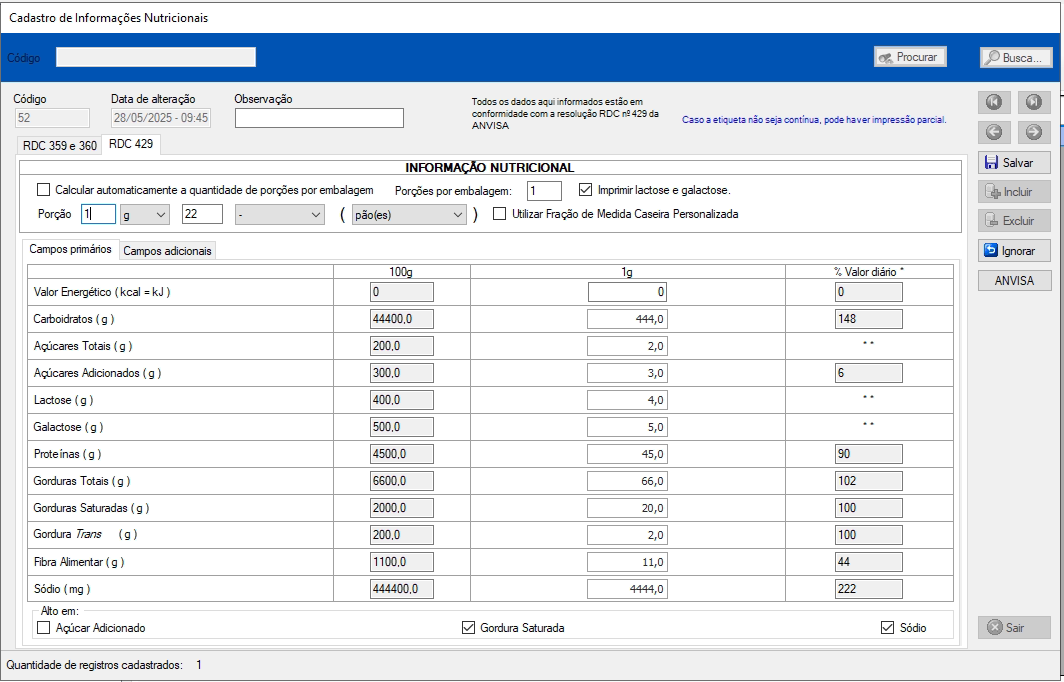Click the Açúcares Totais per-portion field
The width and height of the screenshot is (1064, 682).
[x=627, y=346]
